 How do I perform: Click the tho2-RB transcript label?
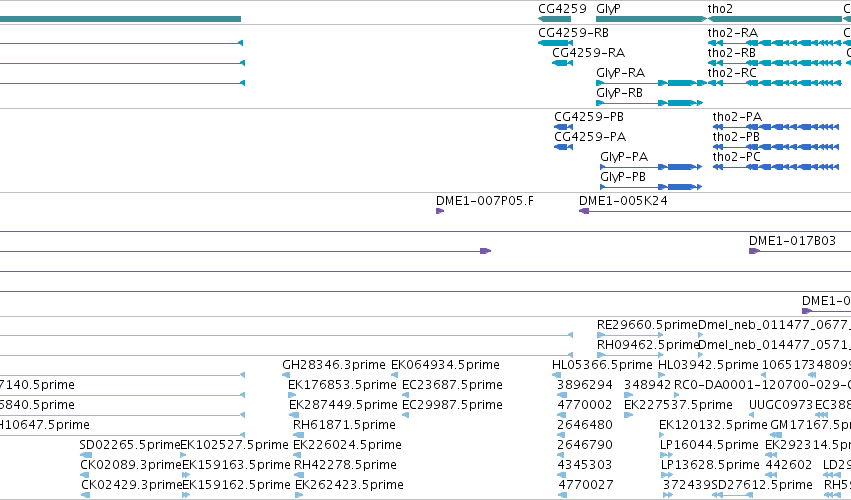click(x=732, y=53)
